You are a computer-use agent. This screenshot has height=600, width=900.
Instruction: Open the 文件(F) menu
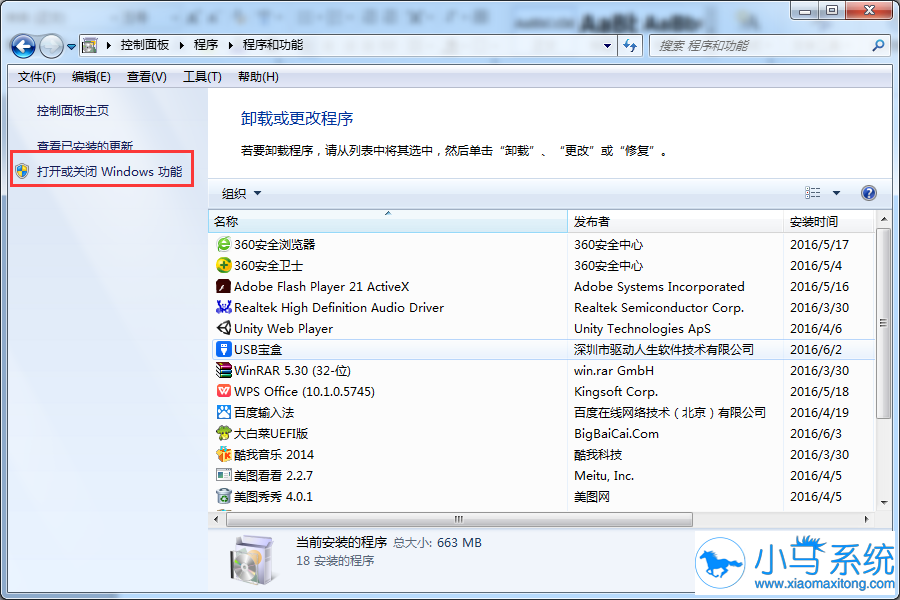pyautogui.click(x=37, y=77)
